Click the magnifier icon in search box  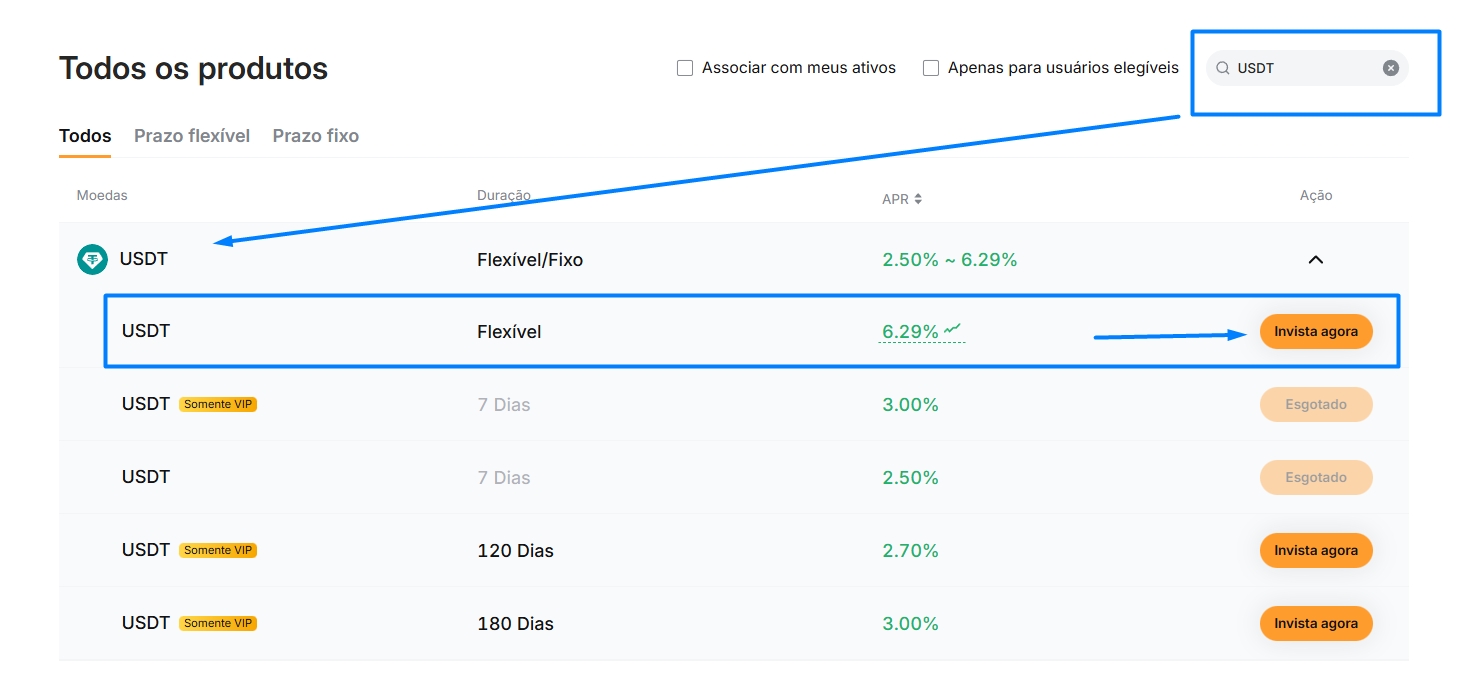tap(1222, 69)
